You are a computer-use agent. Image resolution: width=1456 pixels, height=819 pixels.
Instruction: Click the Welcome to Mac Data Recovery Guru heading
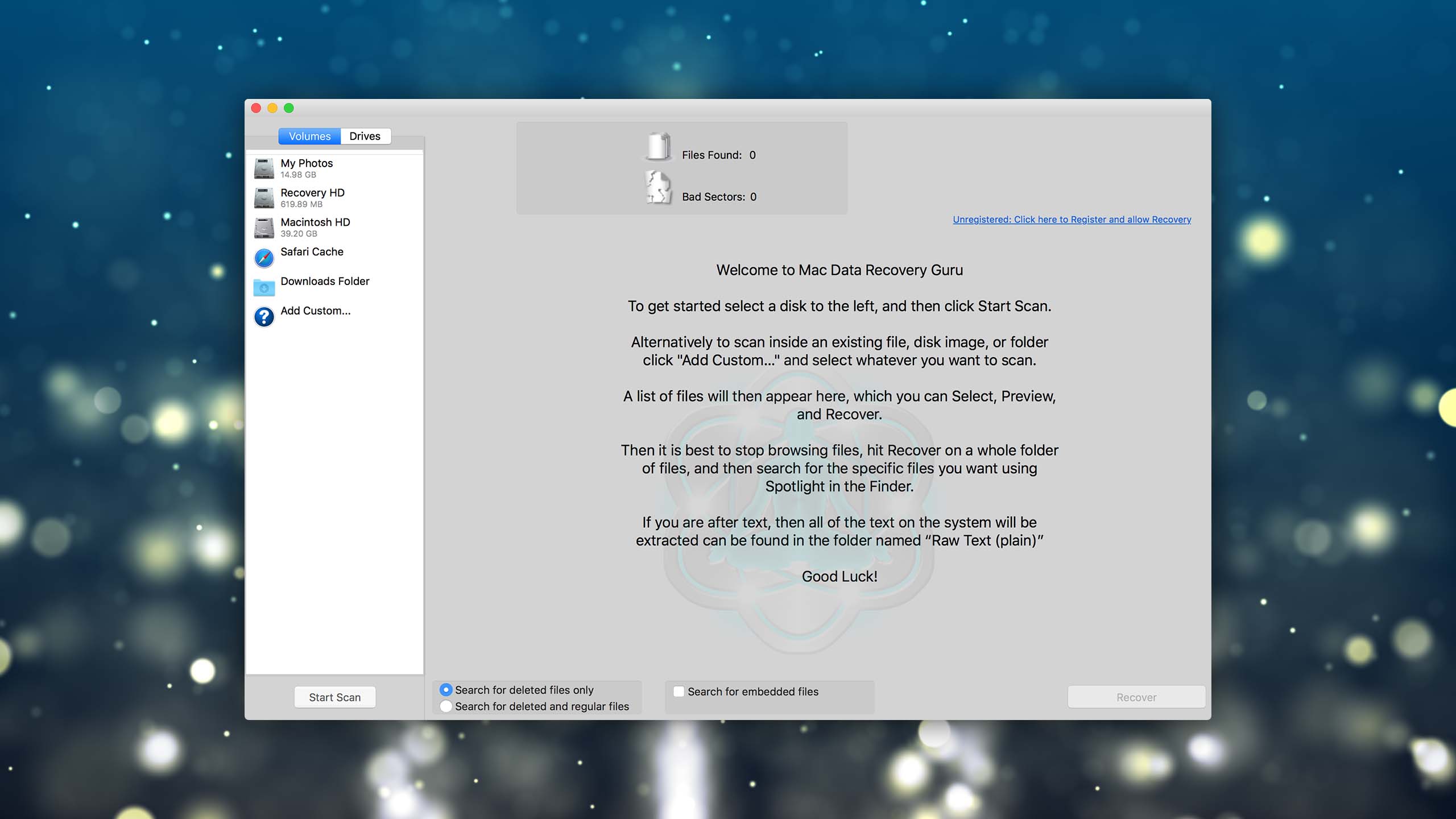coord(839,270)
